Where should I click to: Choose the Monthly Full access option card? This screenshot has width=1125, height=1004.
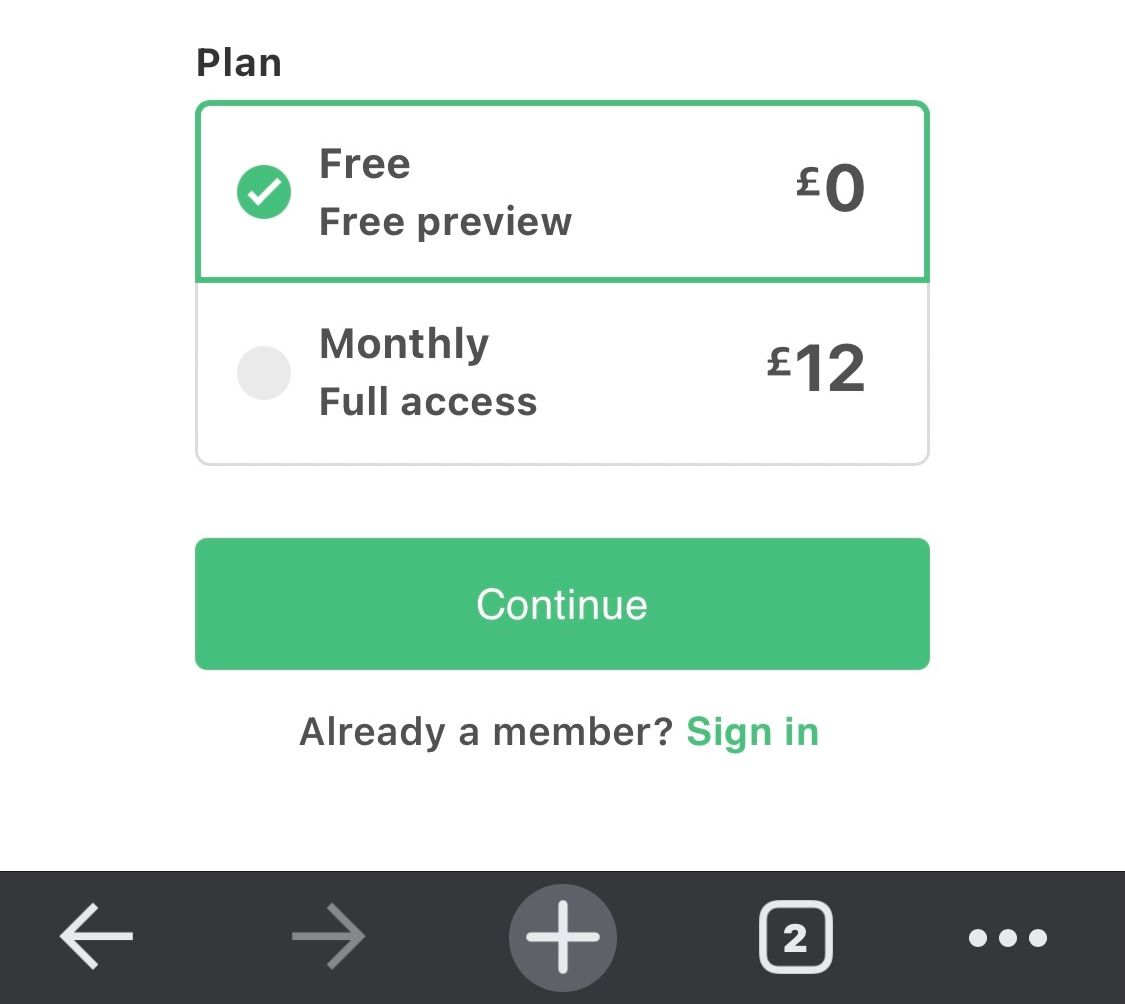click(x=562, y=373)
